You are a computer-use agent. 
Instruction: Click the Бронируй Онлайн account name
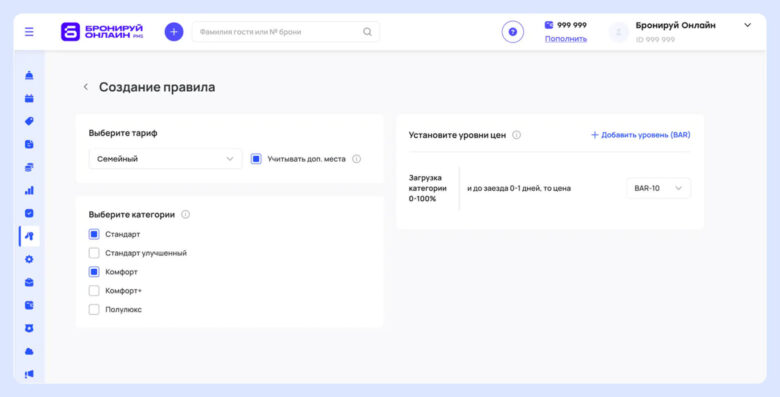[x=675, y=25]
